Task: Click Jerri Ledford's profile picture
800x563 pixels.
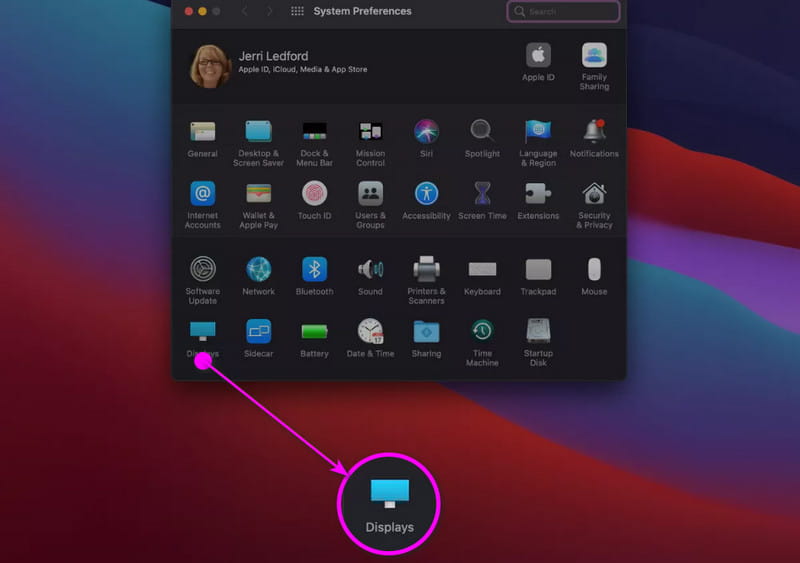Action: pos(210,66)
